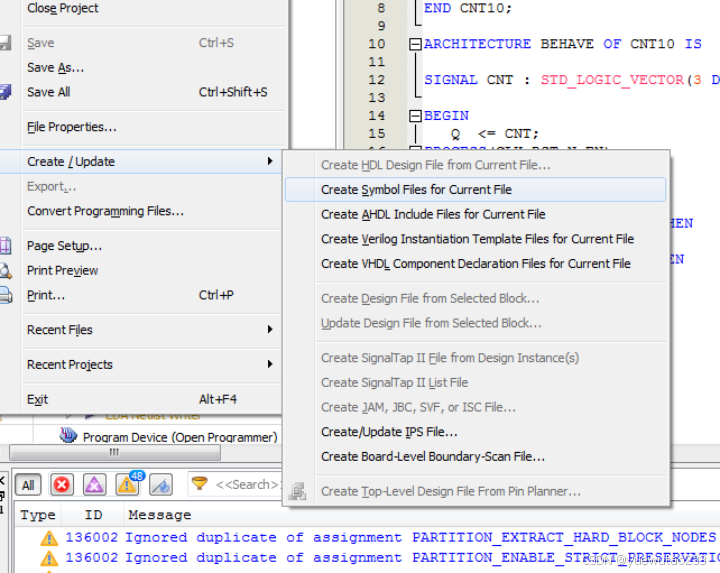720x573 pixels.
Task: Create AHDL Include Files for Current File
Action: click(433, 214)
